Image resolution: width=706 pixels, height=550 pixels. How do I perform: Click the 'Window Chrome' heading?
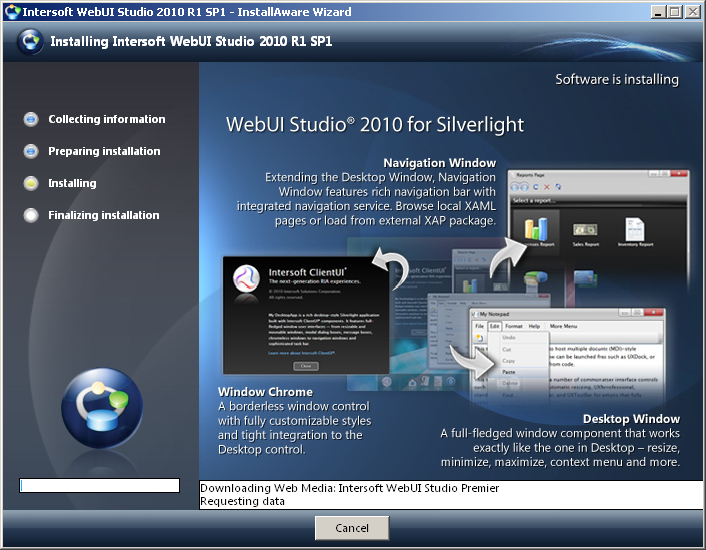click(265, 392)
